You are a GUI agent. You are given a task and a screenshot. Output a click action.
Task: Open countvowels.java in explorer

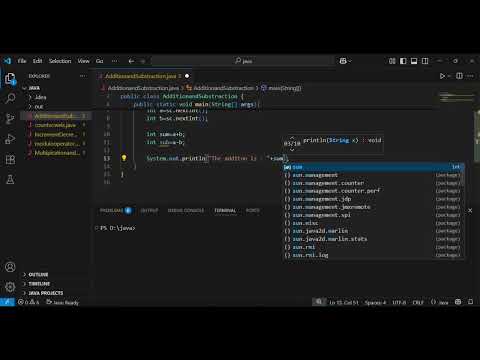coord(55,125)
